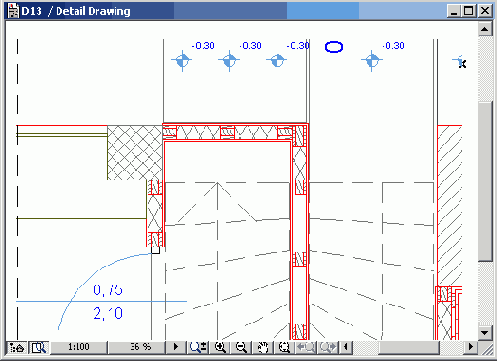
Task: Click the horizontal scrollbar thumb
Action: point(408,347)
